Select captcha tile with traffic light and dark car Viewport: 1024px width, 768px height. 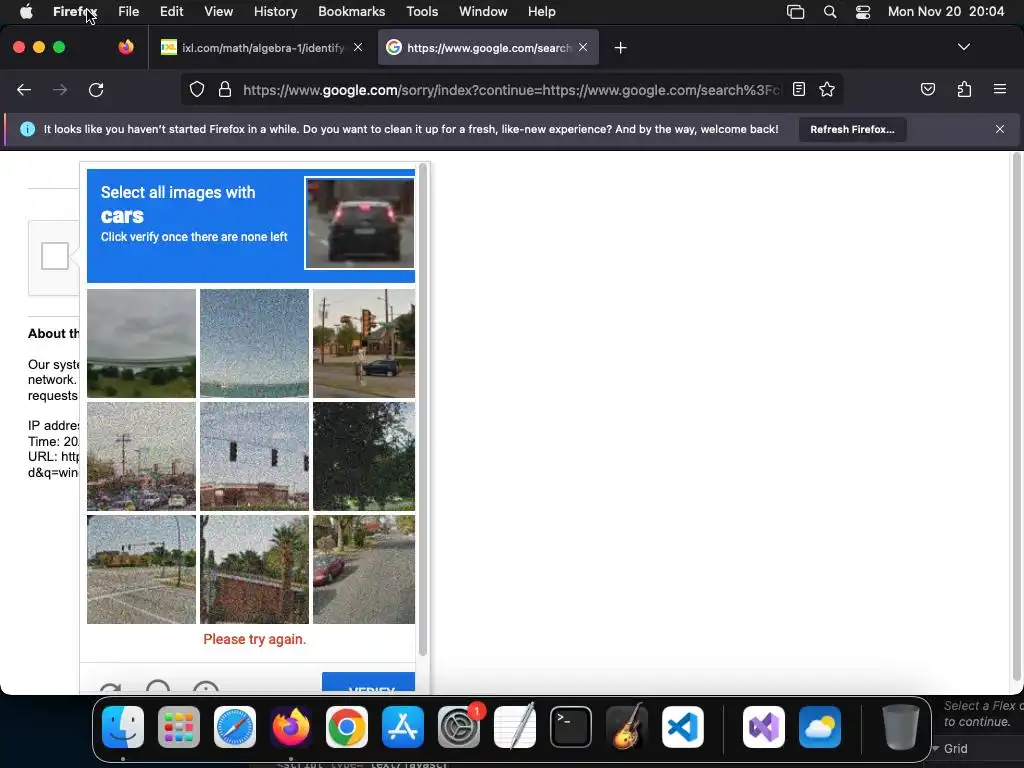click(x=364, y=344)
